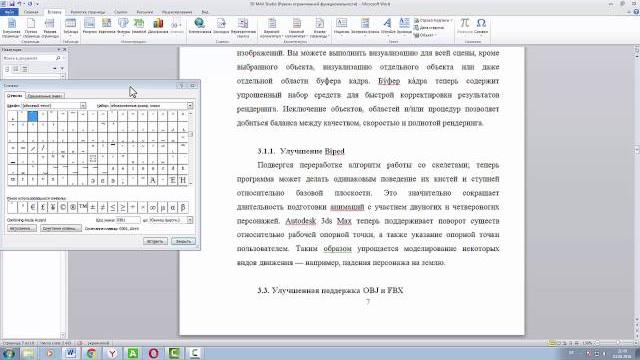Image resolution: width=640 pixels, height=360 pixels.
Task: Click Save icon in Quick Access Toolbar
Action: click(x=11, y=4)
